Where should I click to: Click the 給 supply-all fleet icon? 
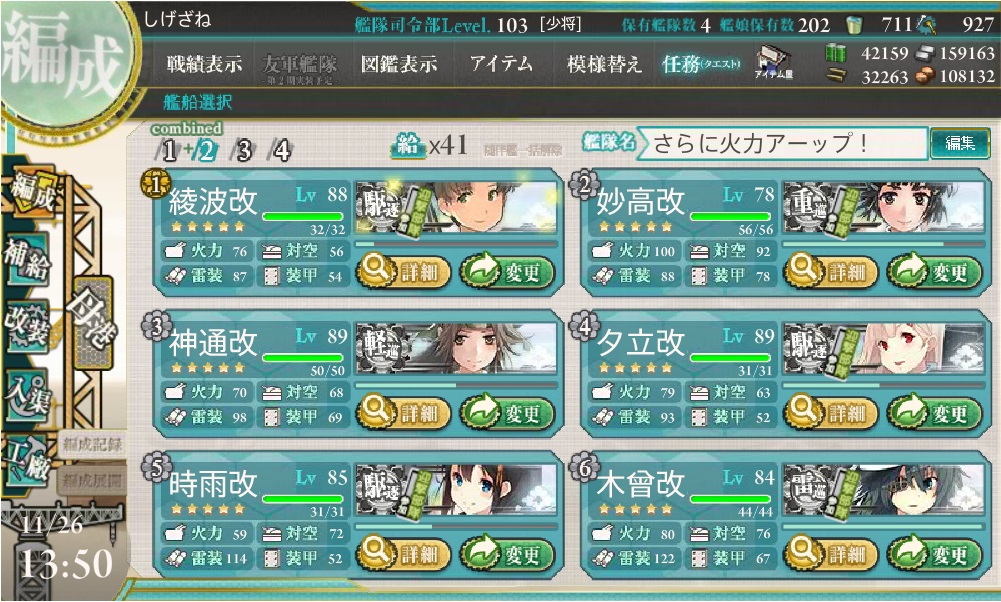pyautogui.click(x=409, y=147)
